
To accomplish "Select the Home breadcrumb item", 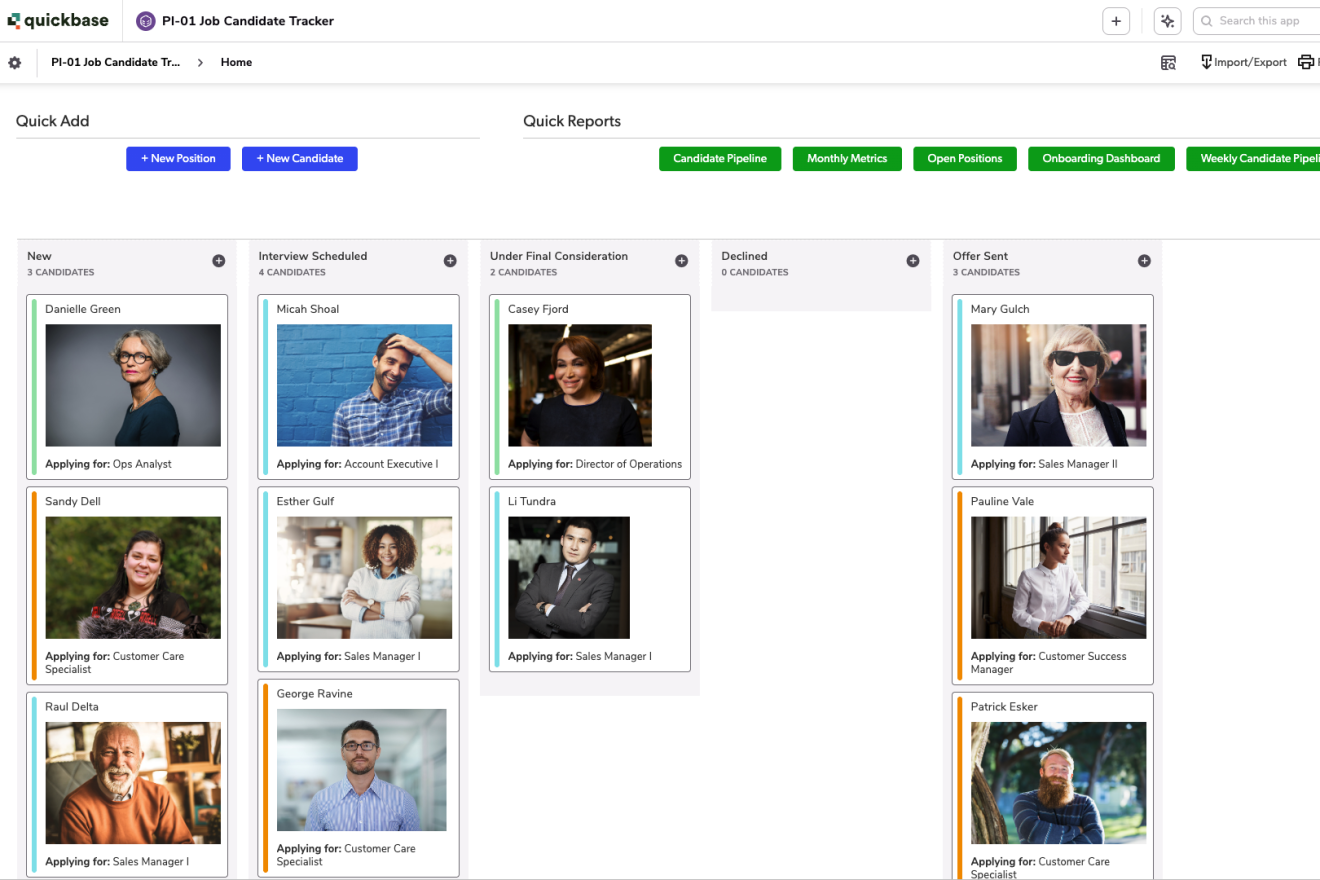I will (236, 62).
